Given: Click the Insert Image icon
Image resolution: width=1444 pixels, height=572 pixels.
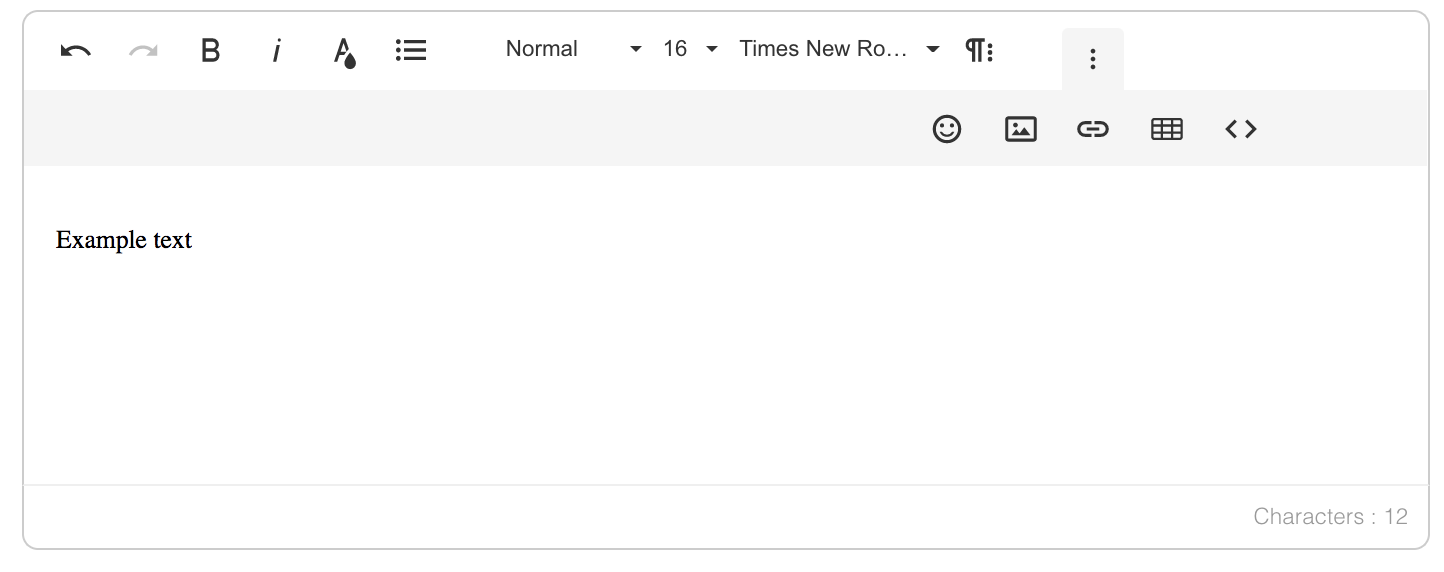Looking at the screenshot, I should [1020, 129].
